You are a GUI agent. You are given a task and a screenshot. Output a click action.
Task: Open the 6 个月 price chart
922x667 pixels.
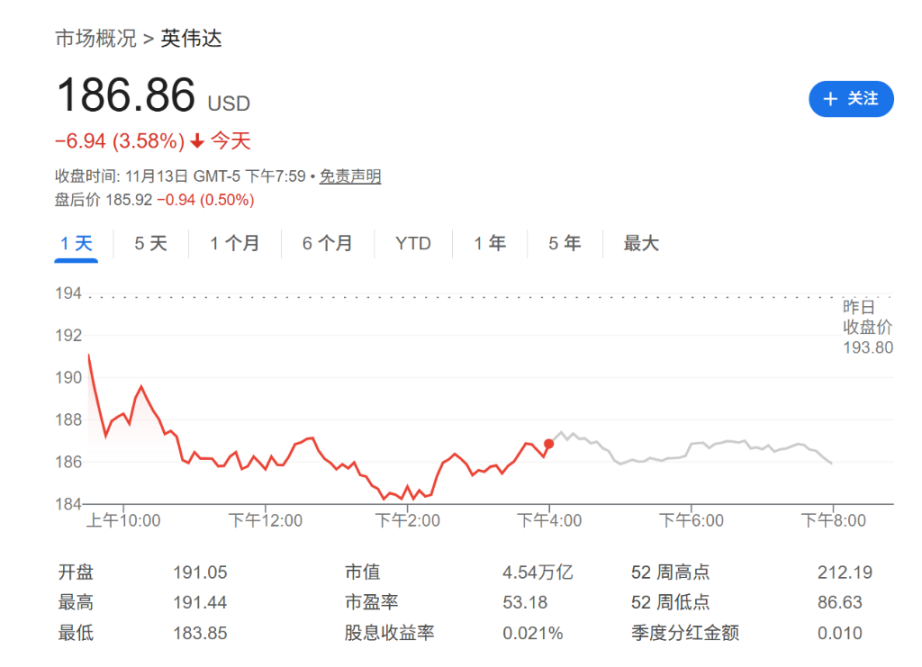tap(328, 243)
